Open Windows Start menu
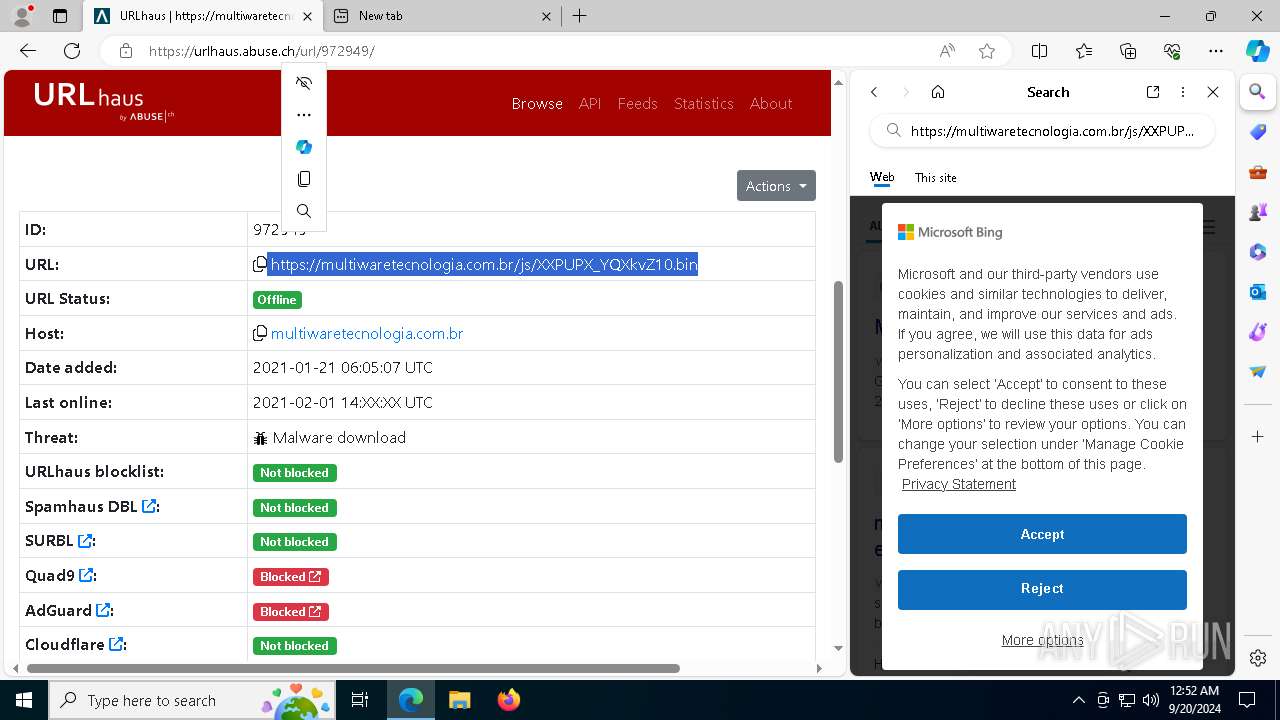 pos(24,700)
